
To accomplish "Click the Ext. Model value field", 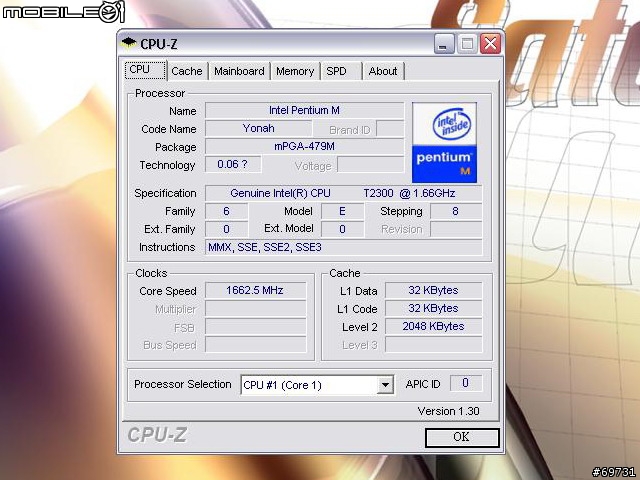I will coord(342,229).
